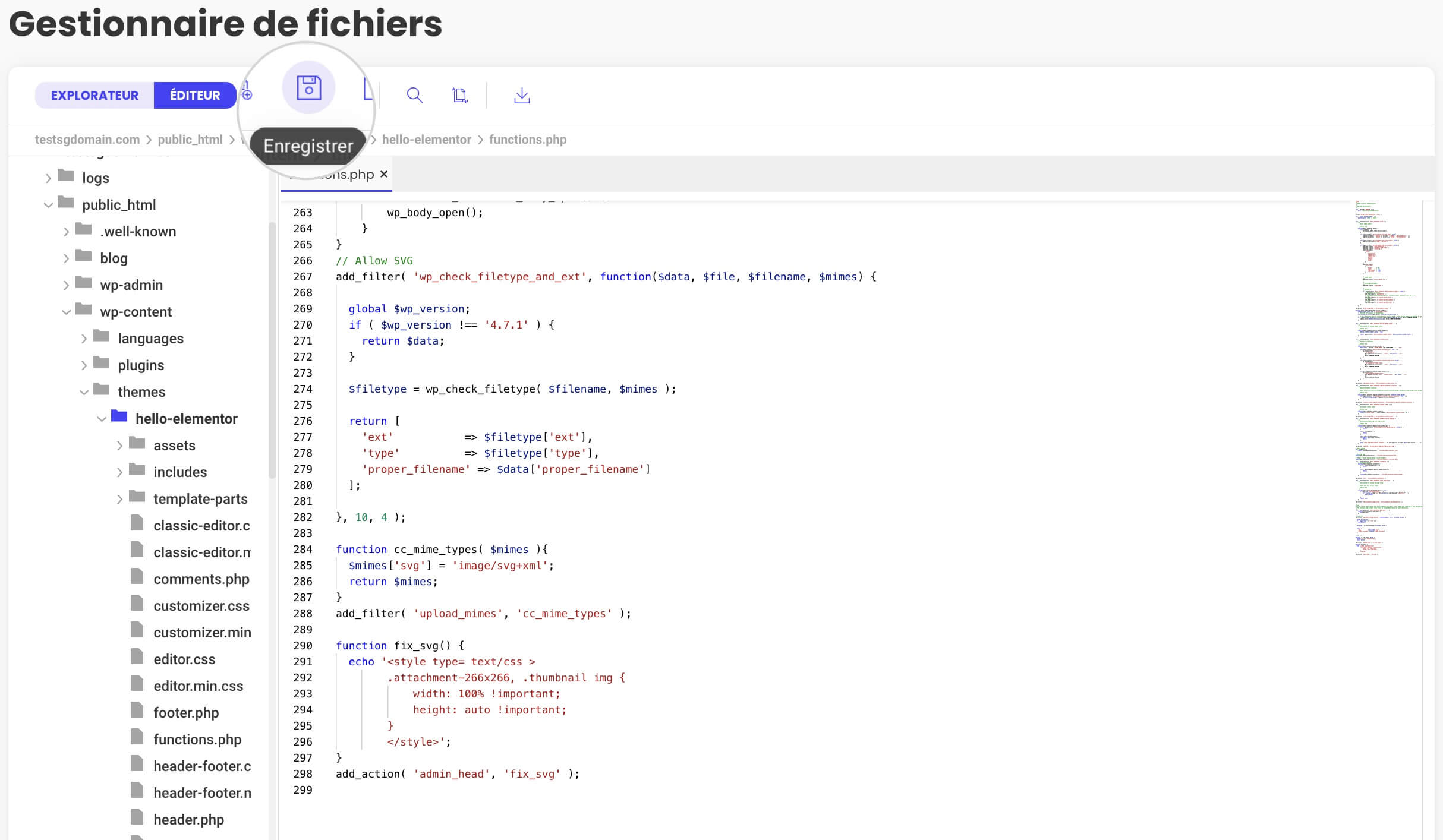Click the file icon beside editor.css
The height and width of the screenshot is (840, 1443).
click(137, 656)
